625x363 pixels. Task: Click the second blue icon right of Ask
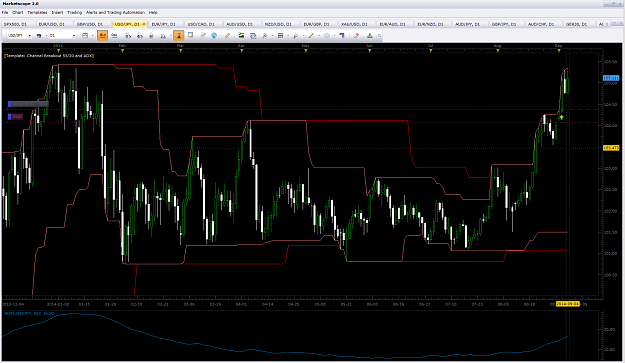(140, 35)
